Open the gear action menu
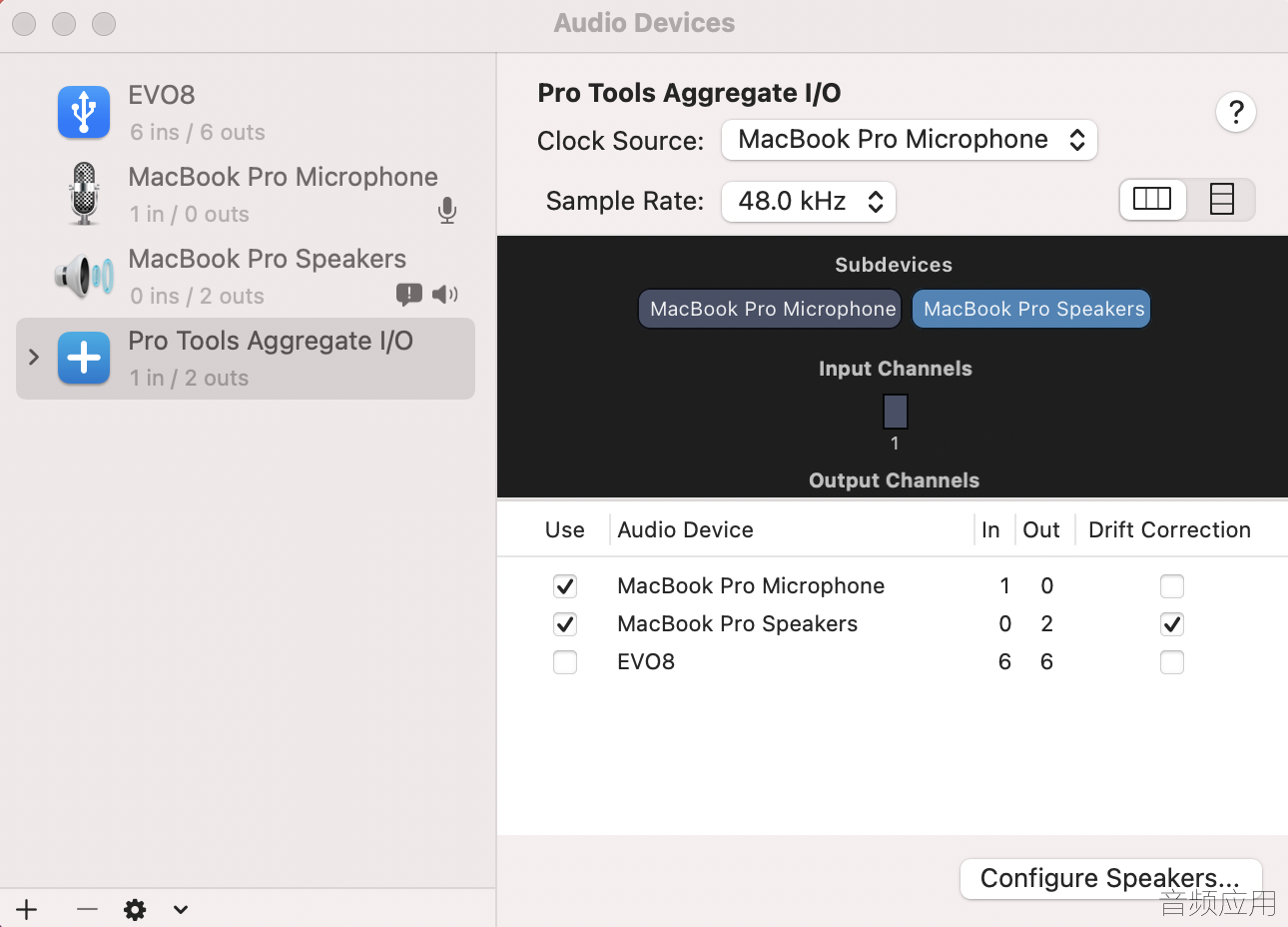Screen dimensions: 1288x927 click(x=135, y=909)
